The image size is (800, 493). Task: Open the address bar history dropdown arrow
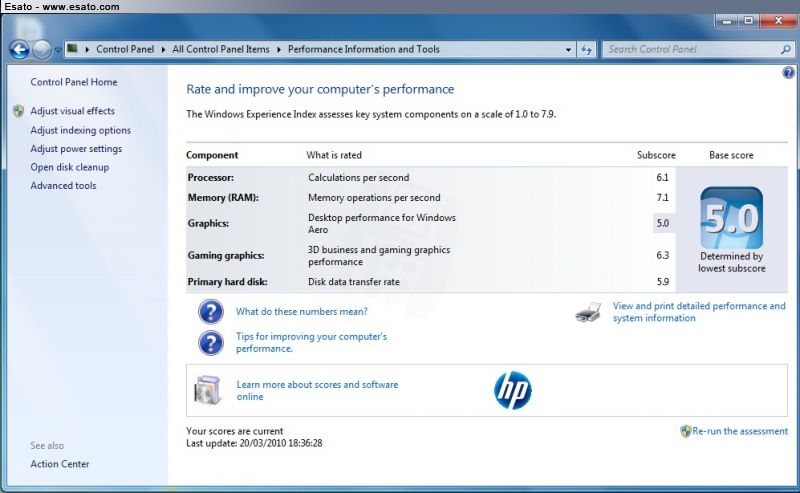click(568, 50)
